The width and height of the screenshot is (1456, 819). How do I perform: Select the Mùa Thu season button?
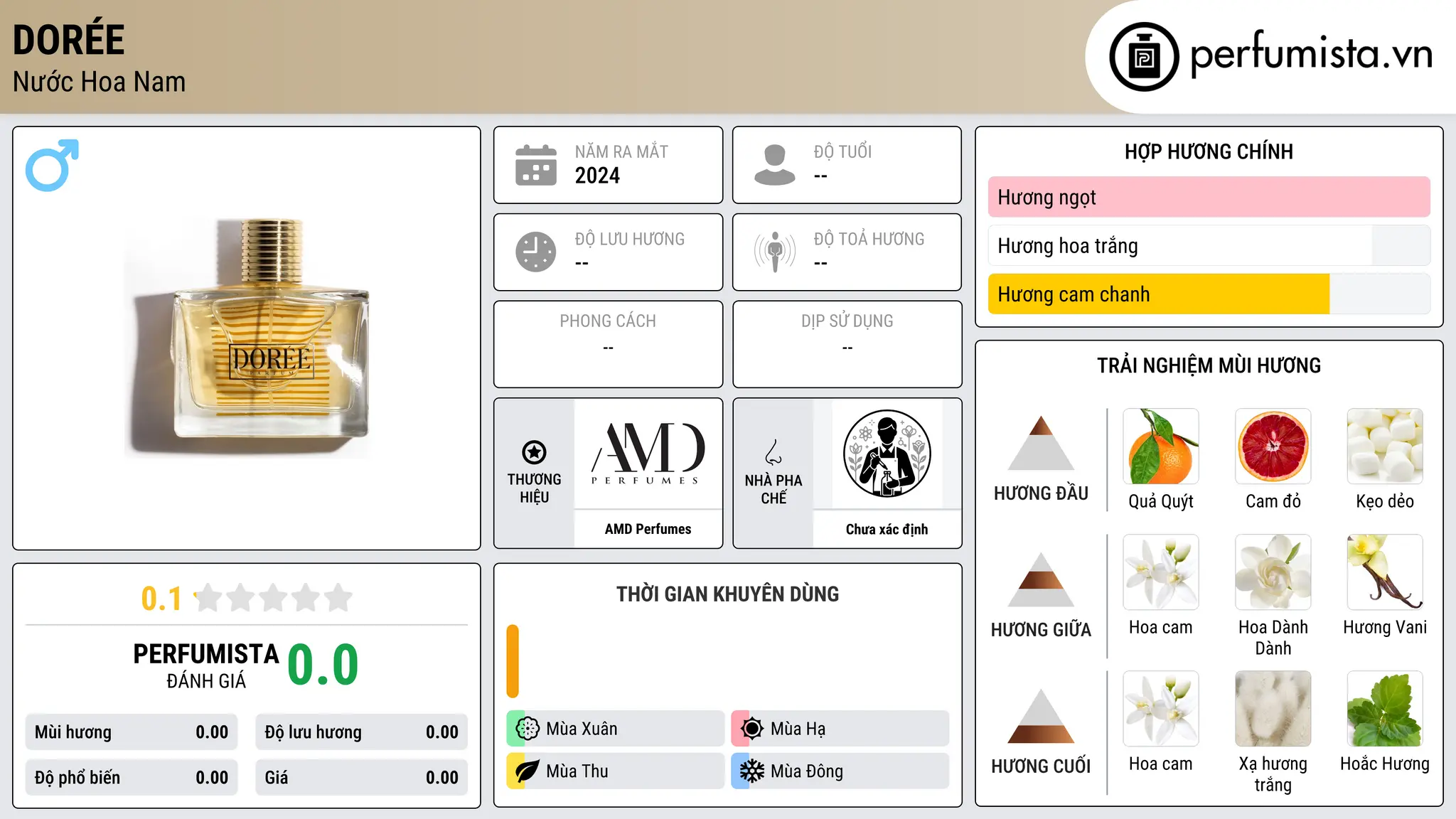tap(616, 771)
